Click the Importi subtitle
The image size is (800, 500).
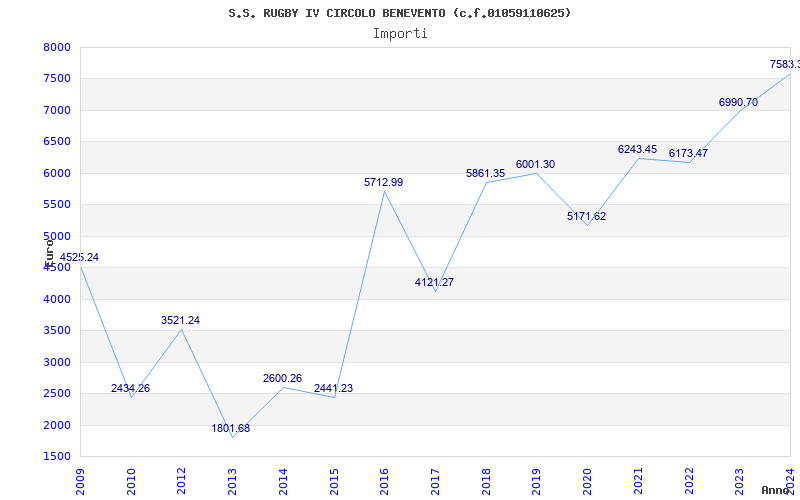[x=400, y=34]
